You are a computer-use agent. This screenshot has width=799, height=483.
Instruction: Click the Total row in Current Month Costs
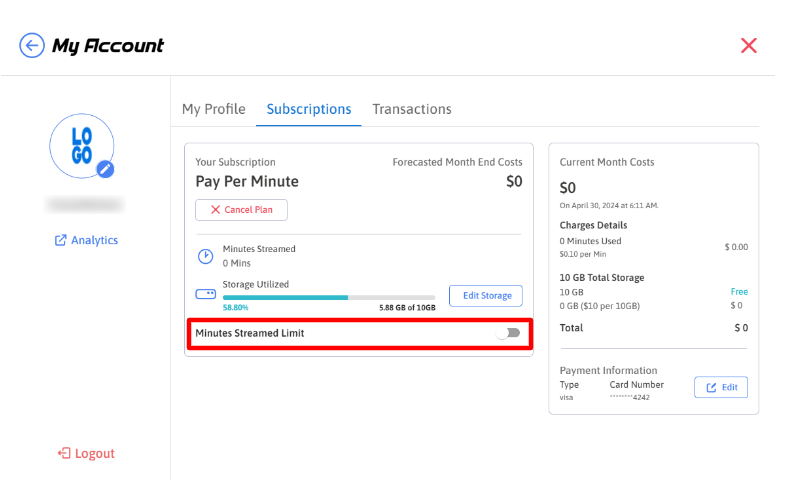[x=653, y=328]
